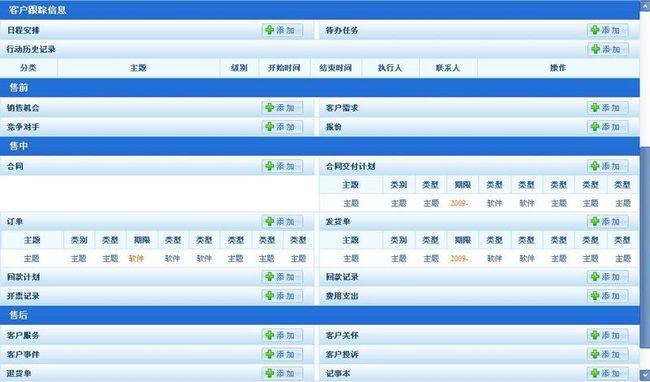Click the 联系人 column header
The height and width of the screenshot is (382, 650).
[x=448, y=68]
